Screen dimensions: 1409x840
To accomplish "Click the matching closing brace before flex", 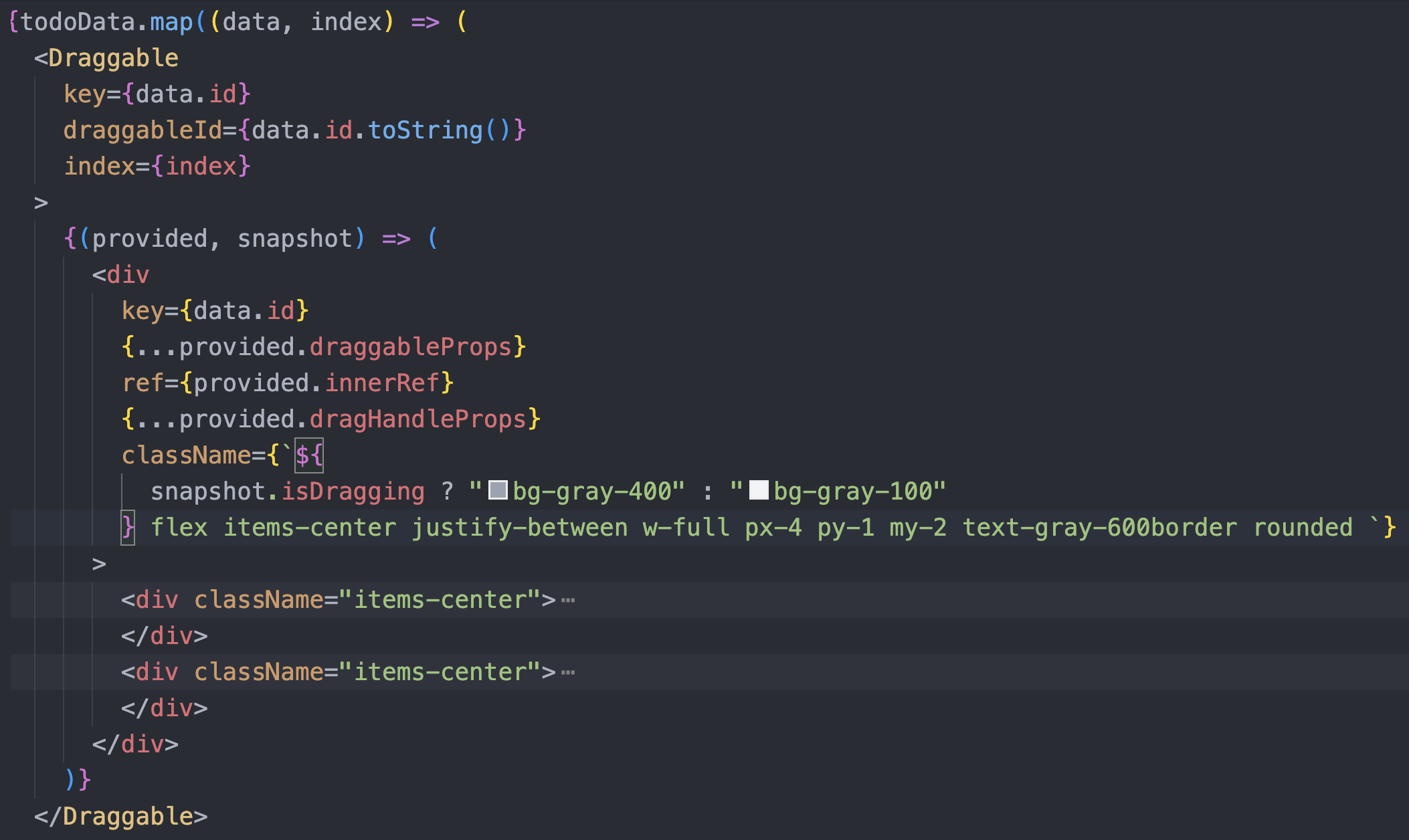I will pos(127,528).
